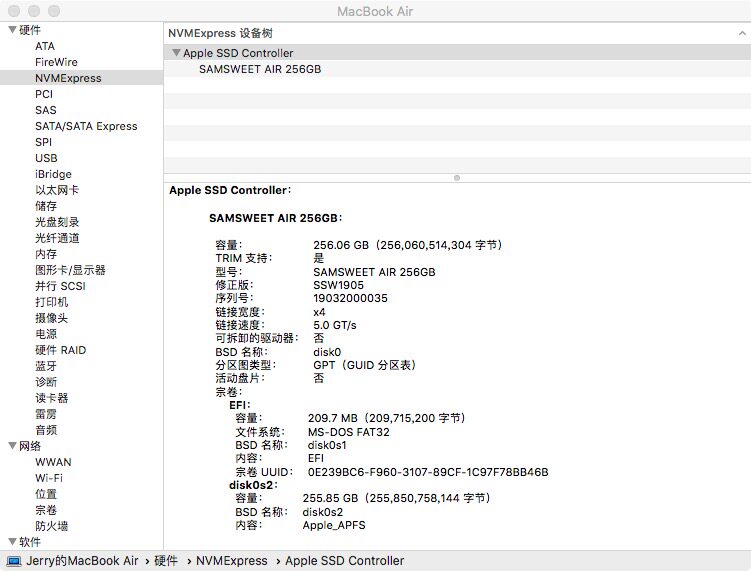751x571 pixels.
Task: Select 蓝牙 in the sidebar
Action: (x=46, y=366)
